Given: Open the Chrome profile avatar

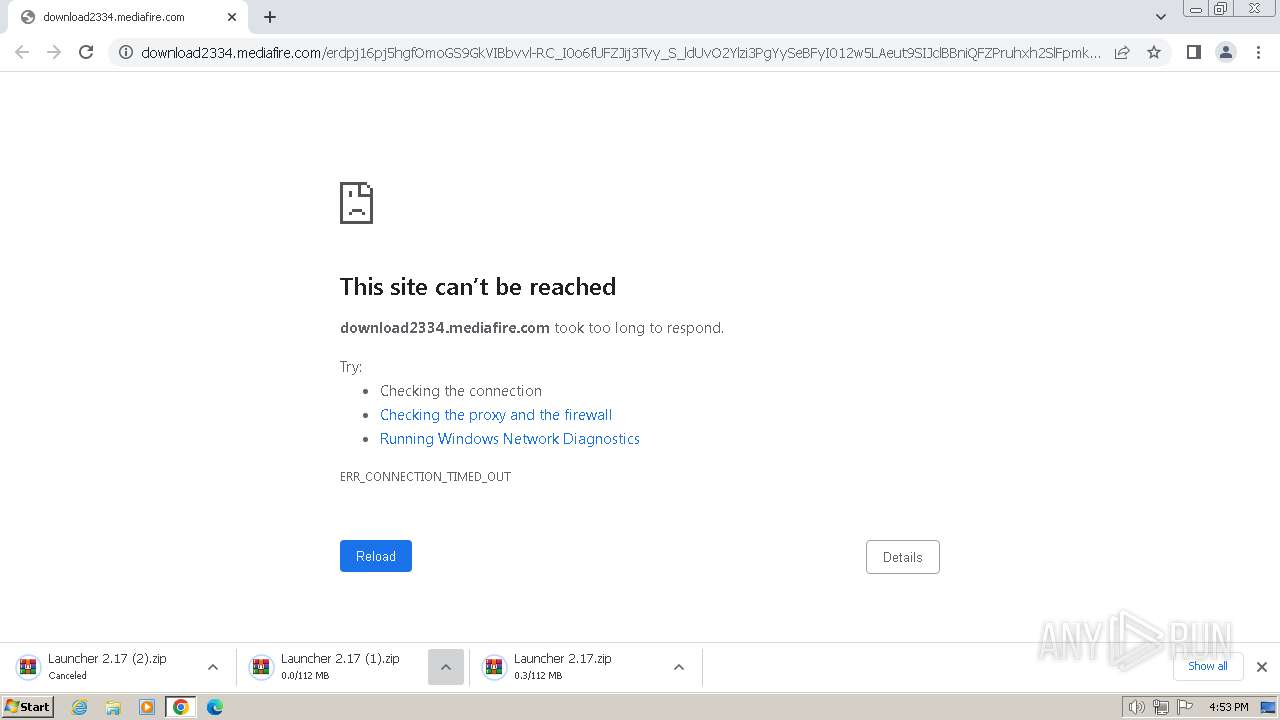Looking at the screenshot, I should (1226, 52).
